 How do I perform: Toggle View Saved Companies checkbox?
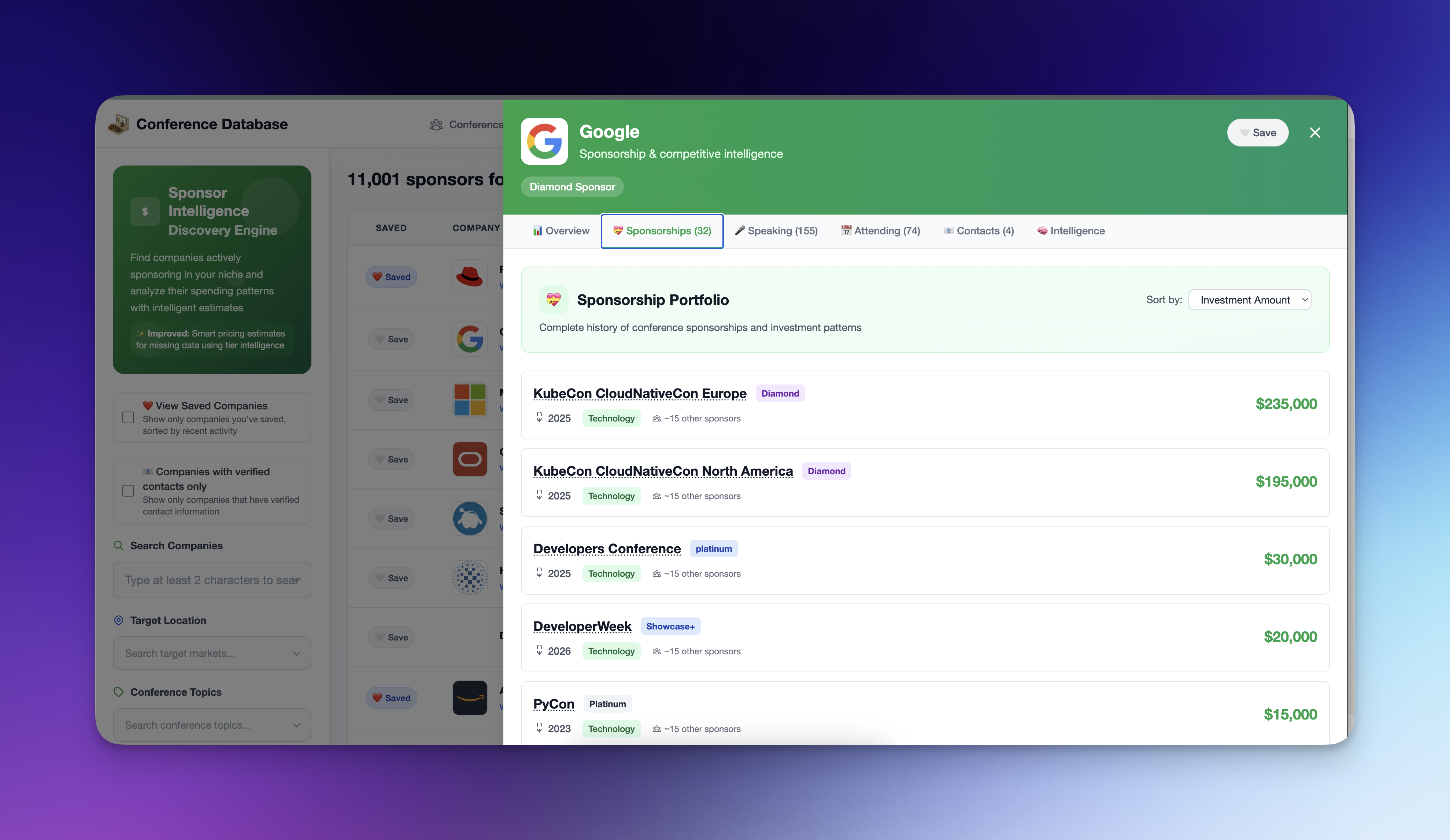[128, 417]
